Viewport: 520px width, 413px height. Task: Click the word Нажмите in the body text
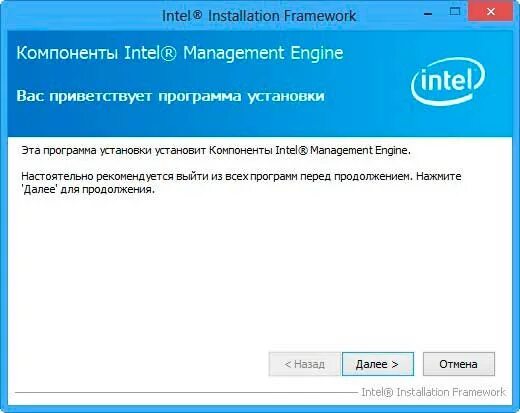pos(439,176)
